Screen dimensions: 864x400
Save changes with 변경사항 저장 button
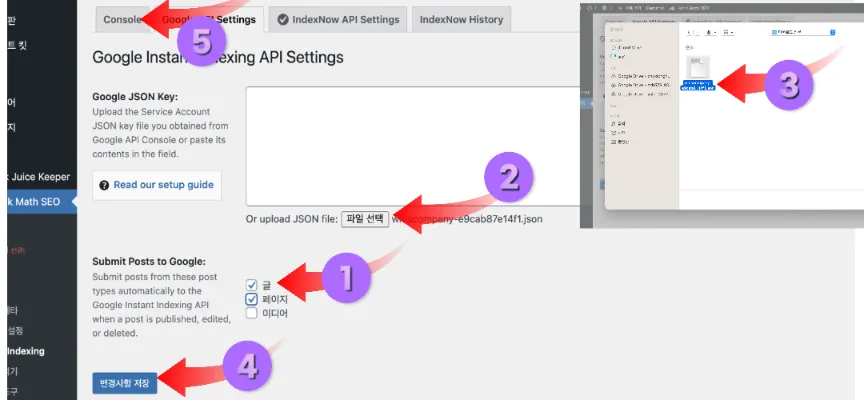[x=125, y=383]
